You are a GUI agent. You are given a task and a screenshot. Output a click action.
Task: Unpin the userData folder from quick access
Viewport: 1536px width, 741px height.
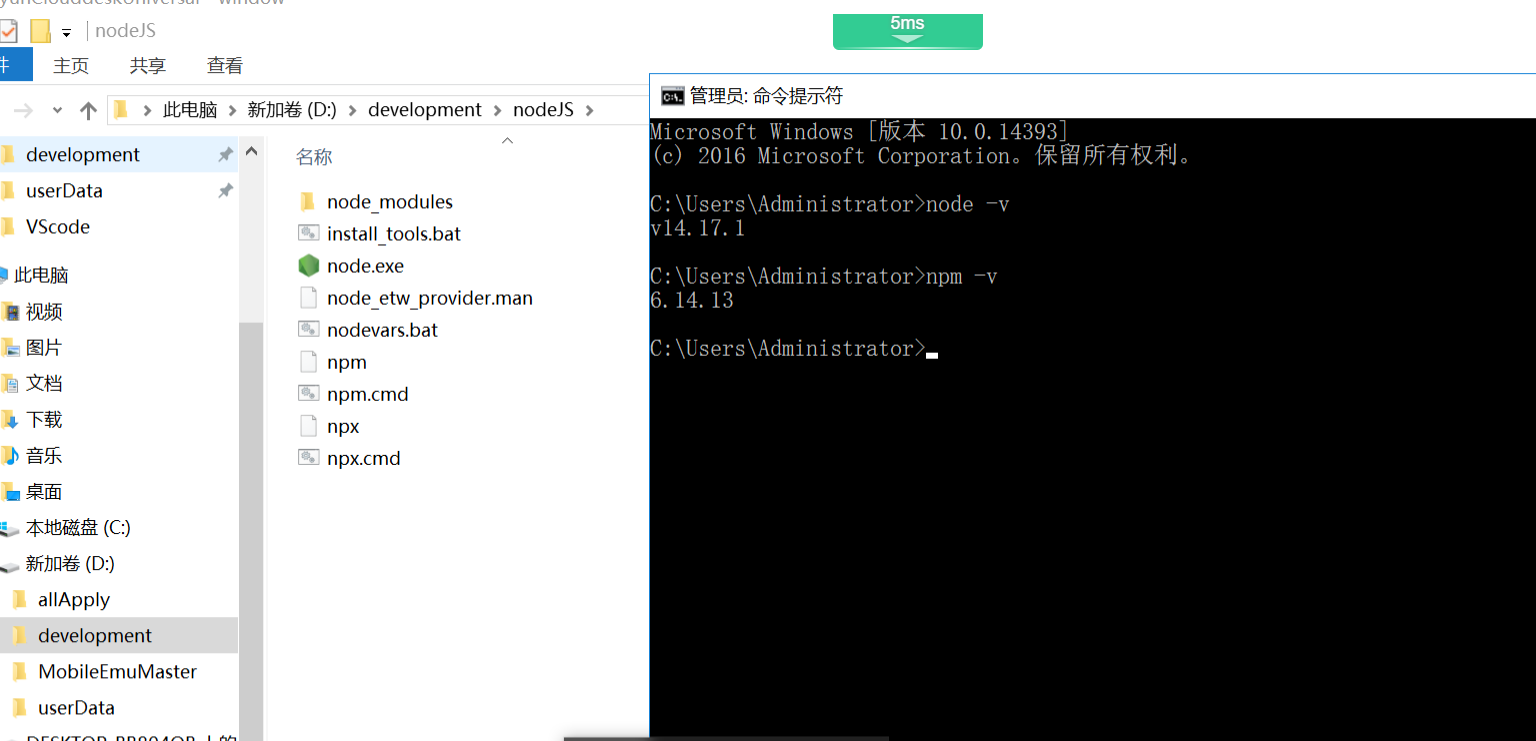click(x=227, y=190)
